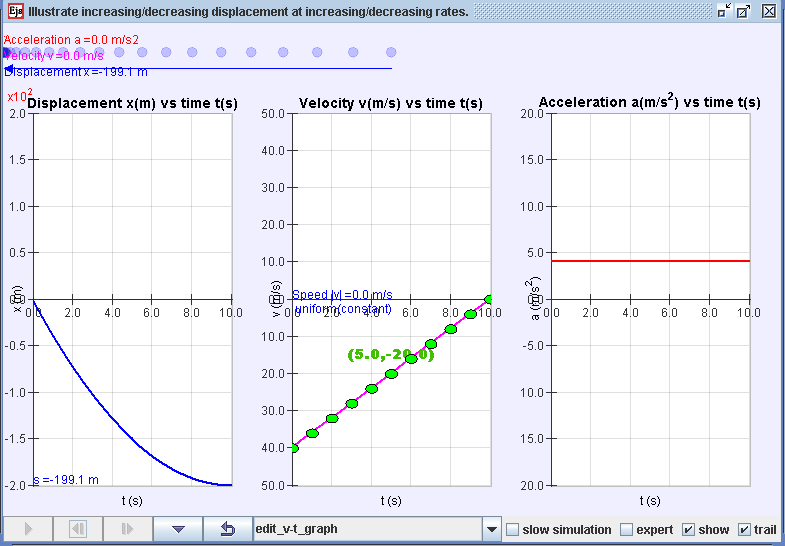Click the play simulation button

(x=28, y=528)
